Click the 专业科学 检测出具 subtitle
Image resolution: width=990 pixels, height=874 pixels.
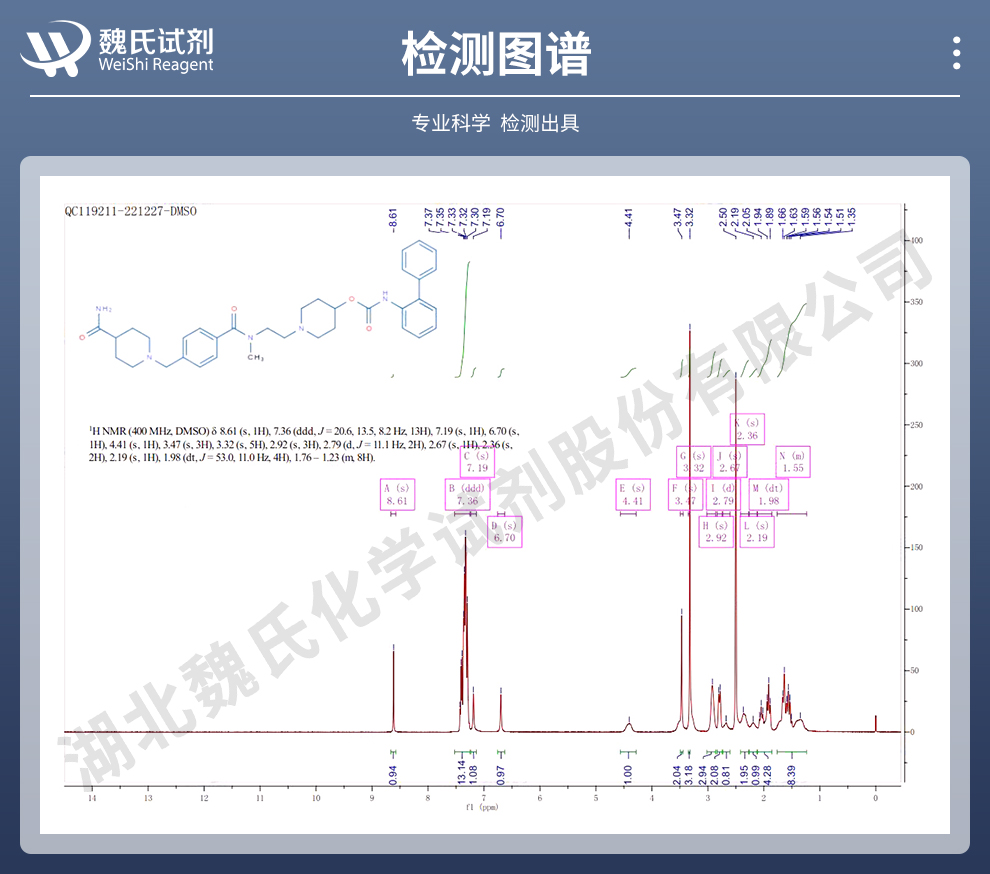tap(496, 123)
